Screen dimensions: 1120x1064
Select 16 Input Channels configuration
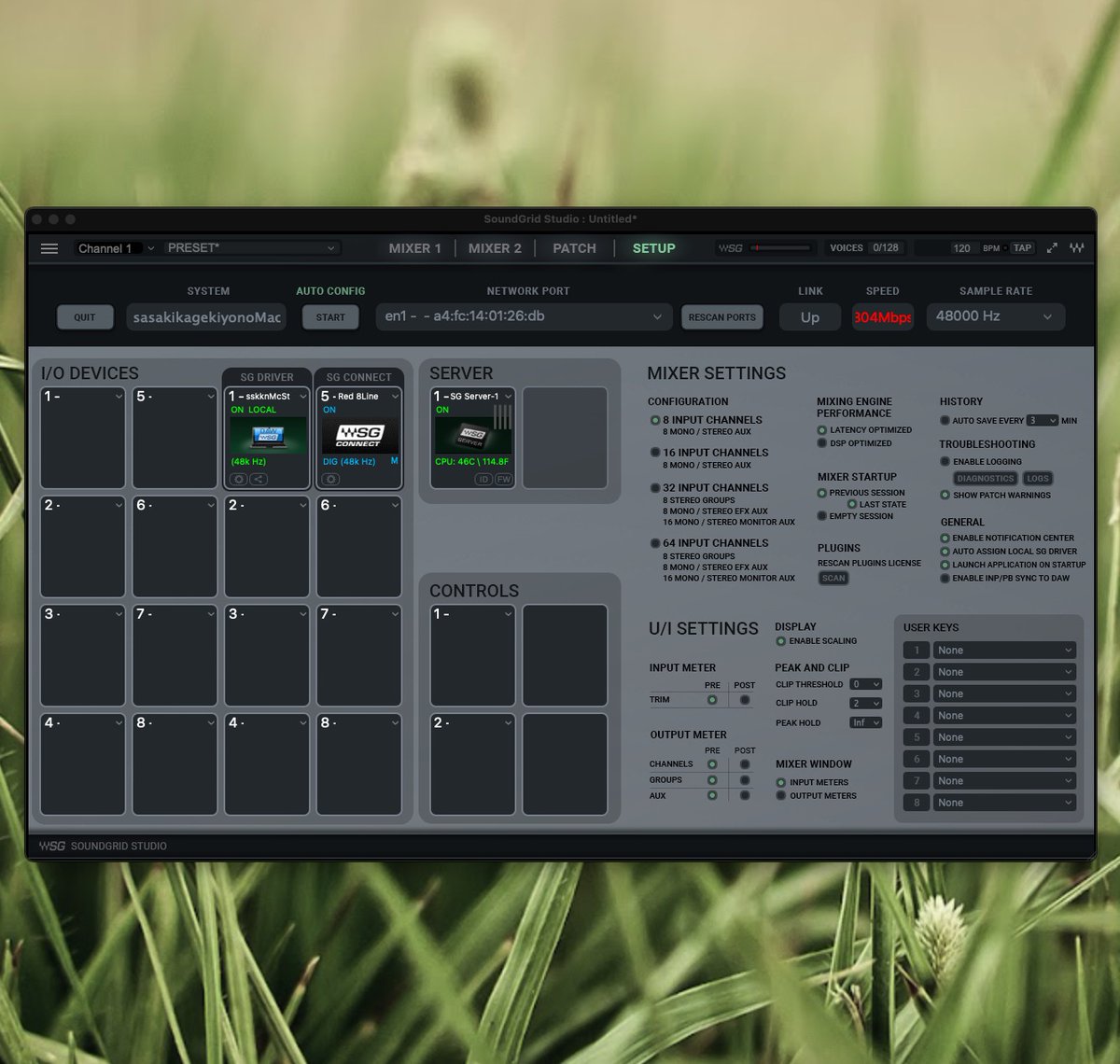[655, 452]
